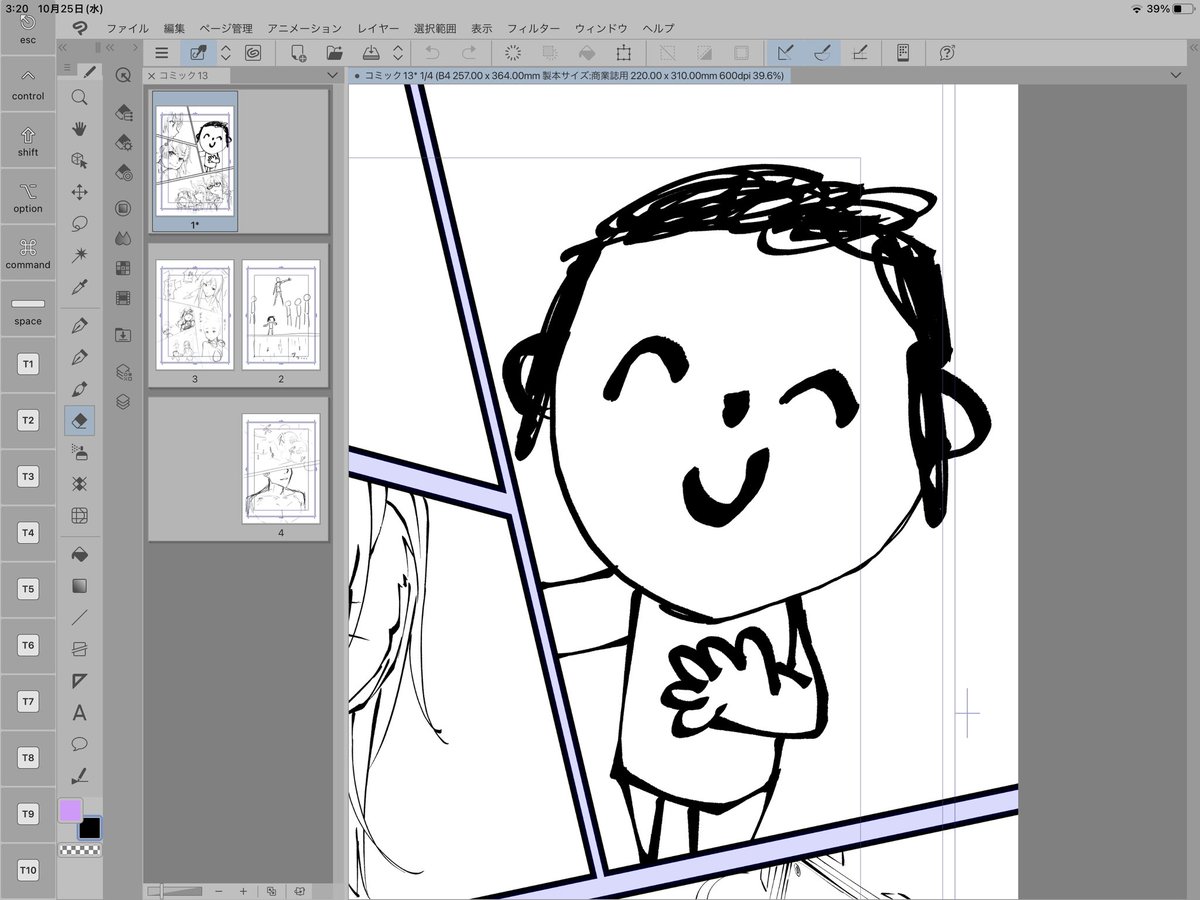Select the Operation object tool
Image resolution: width=1200 pixels, height=900 pixels.
pyautogui.click(x=79, y=160)
